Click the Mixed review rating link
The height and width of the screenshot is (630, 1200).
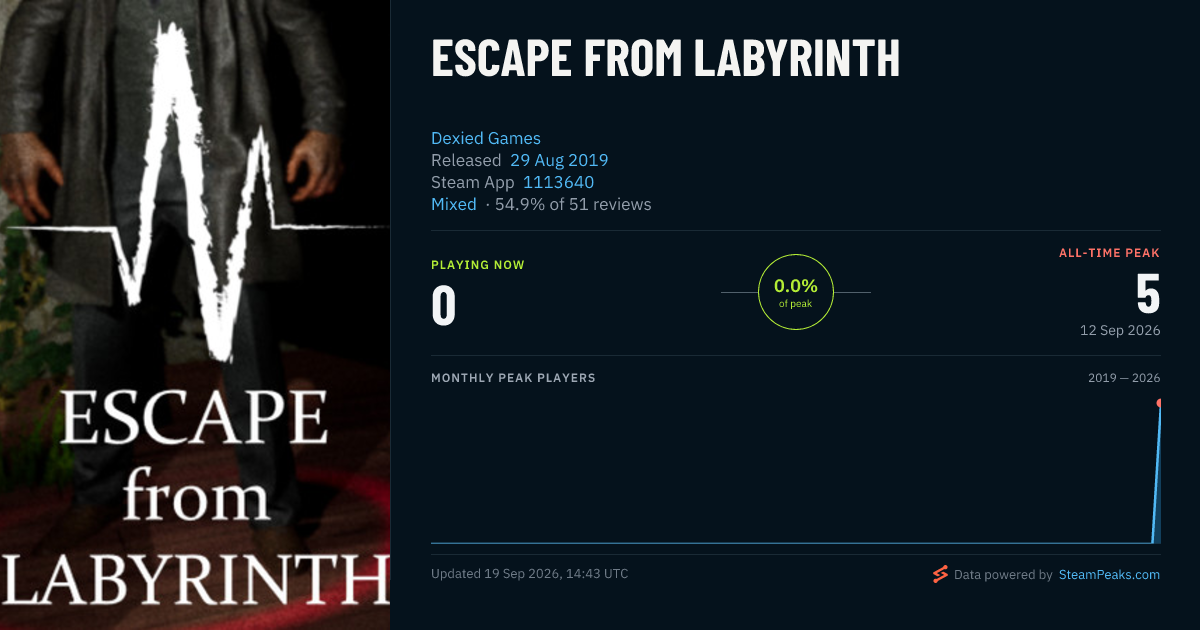tap(454, 204)
